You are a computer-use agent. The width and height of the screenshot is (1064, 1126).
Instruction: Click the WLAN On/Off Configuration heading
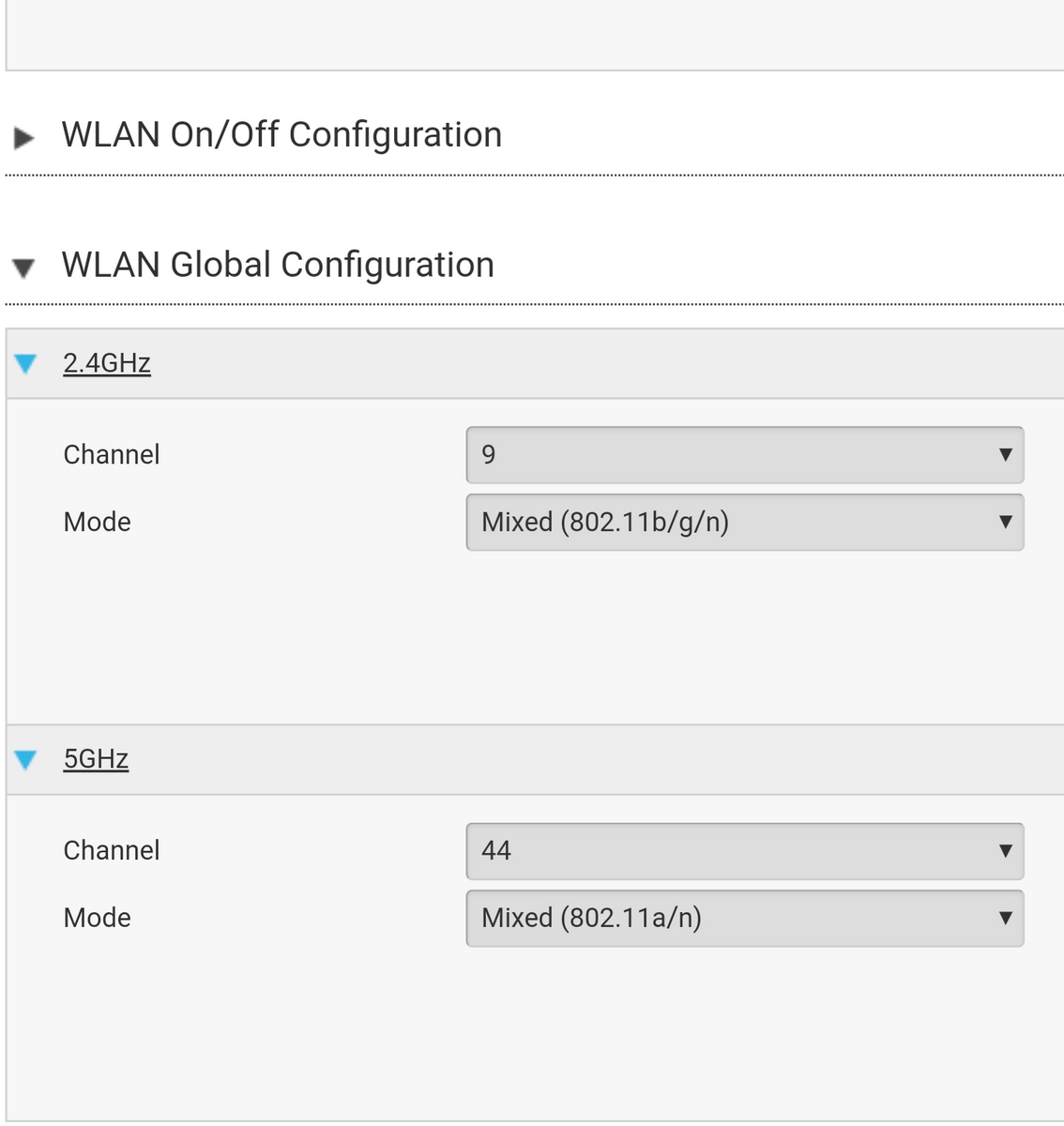pyautogui.click(x=281, y=135)
